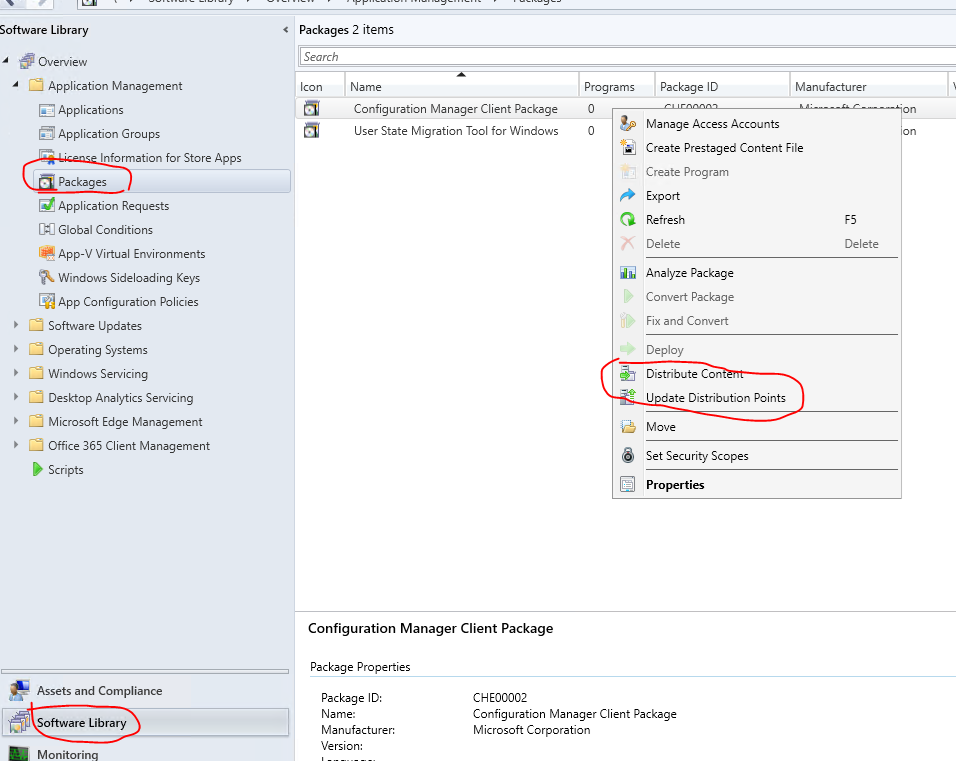This screenshot has height=761, width=956.
Task: Click the packages Search field
Action: (x=627, y=57)
